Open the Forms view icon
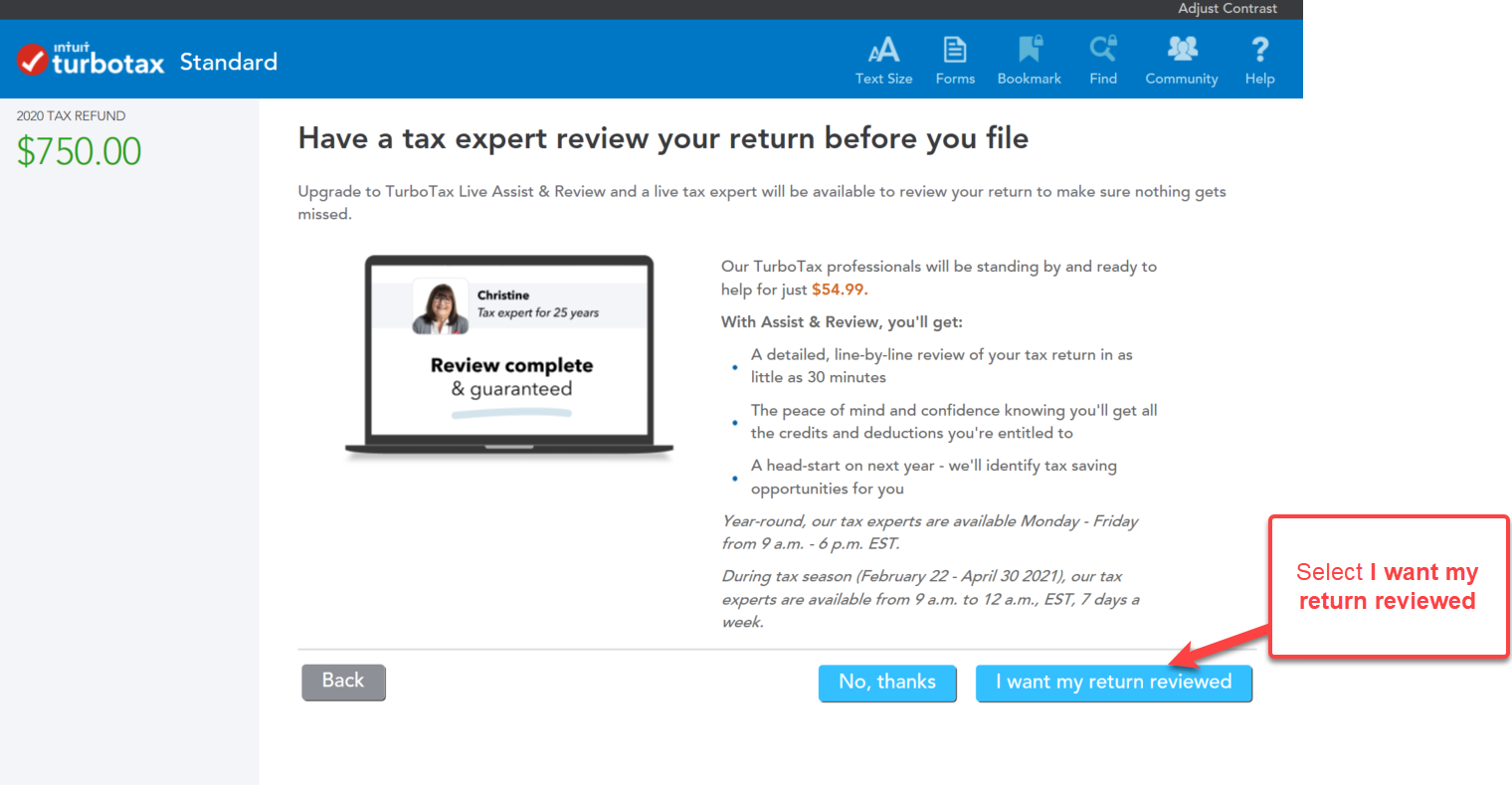This screenshot has height=785, width=1512. pos(955,61)
